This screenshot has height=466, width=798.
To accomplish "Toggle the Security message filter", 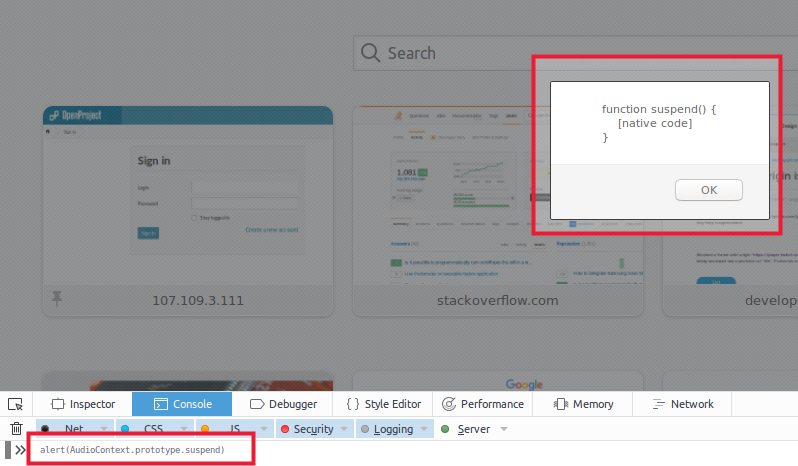I will pyautogui.click(x=306, y=429).
